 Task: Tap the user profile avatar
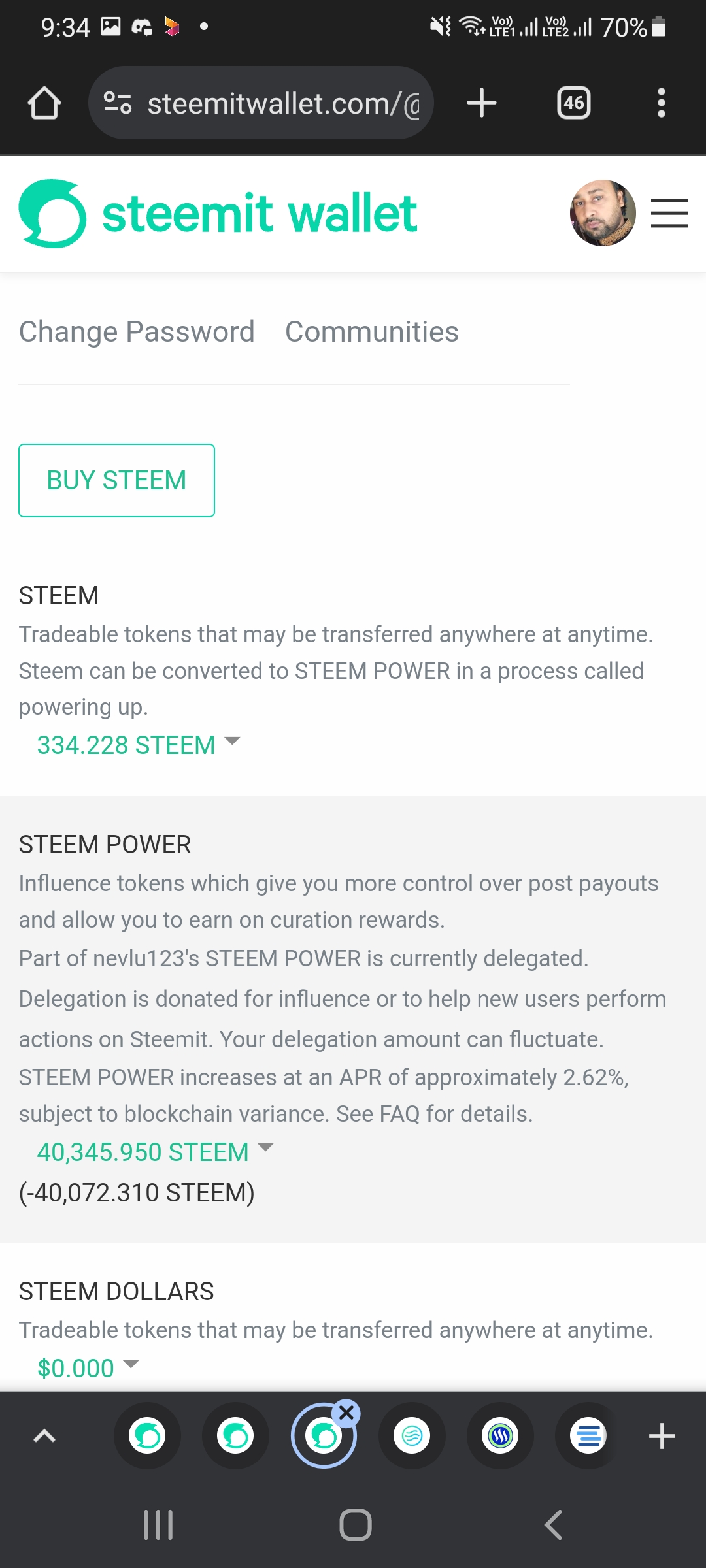(x=603, y=214)
